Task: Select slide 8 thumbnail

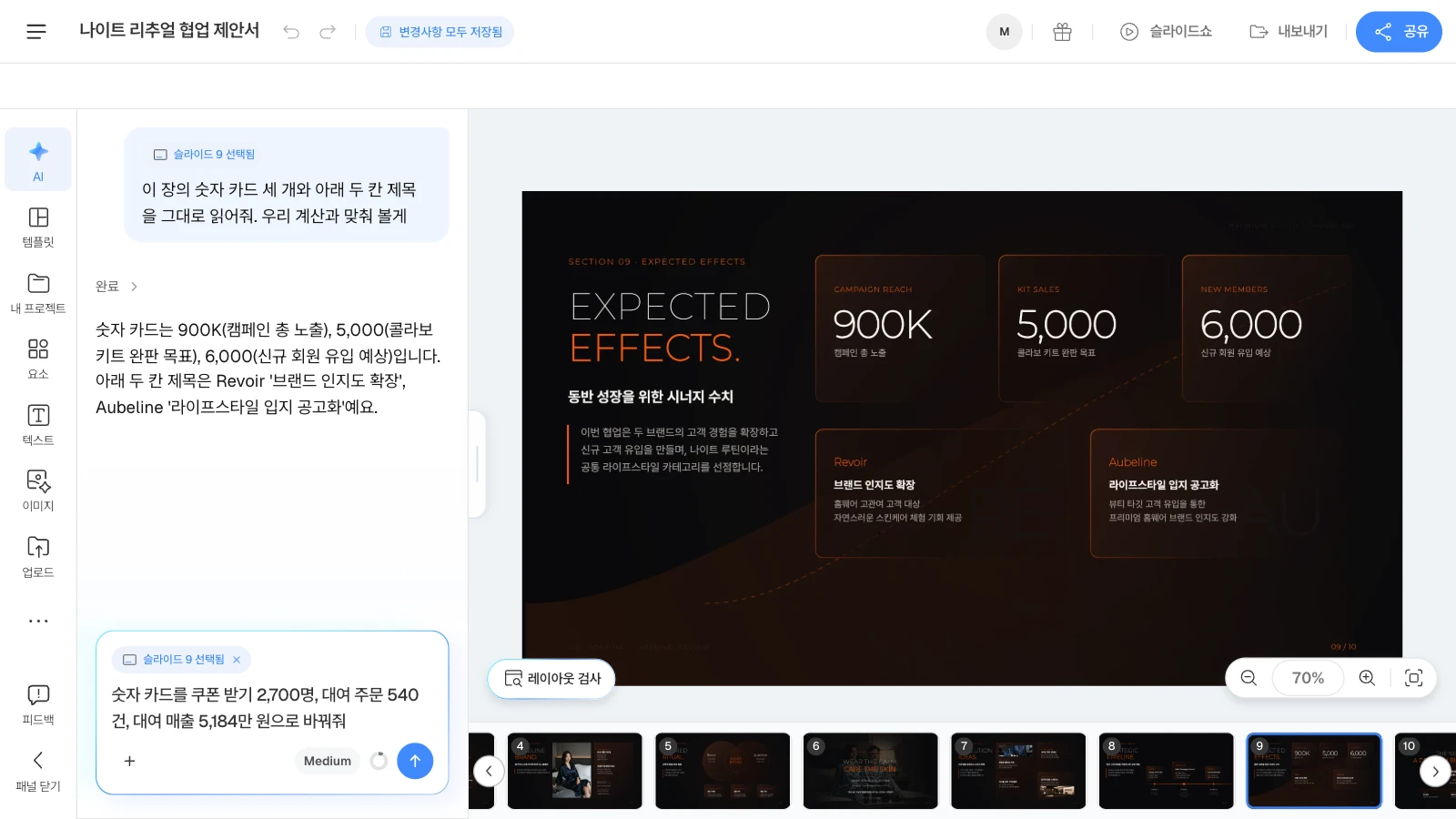Action: click(1166, 771)
